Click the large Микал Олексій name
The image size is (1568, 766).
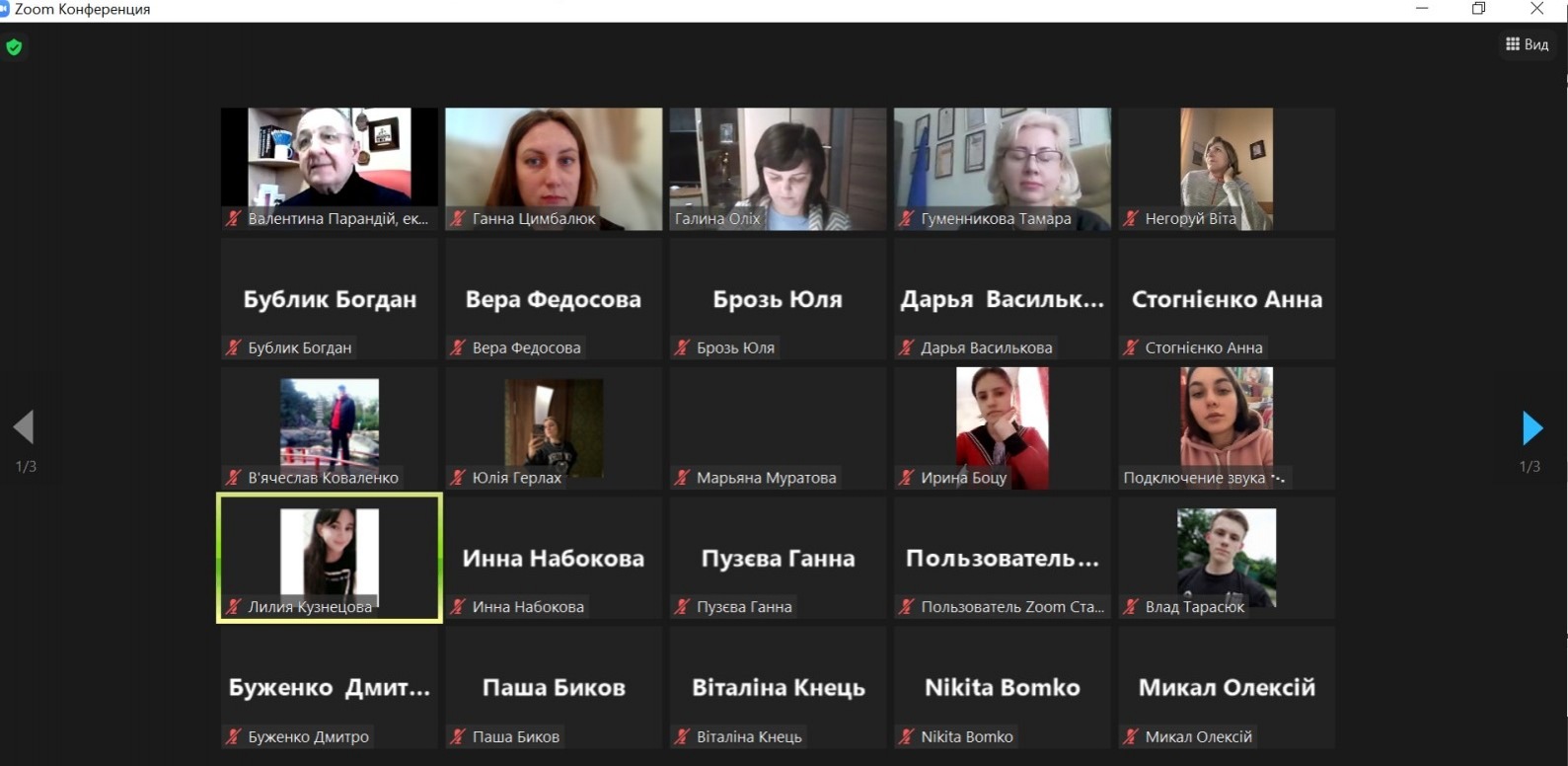coord(1227,688)
